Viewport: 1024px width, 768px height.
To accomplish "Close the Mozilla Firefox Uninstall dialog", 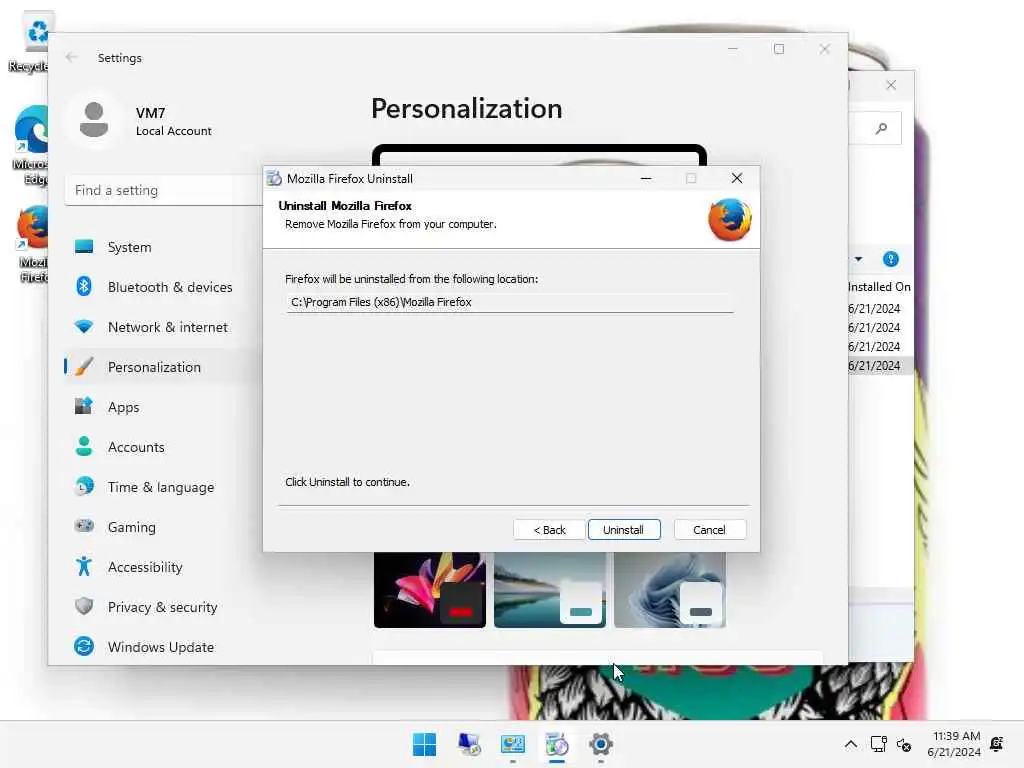I will click(737, 178).
